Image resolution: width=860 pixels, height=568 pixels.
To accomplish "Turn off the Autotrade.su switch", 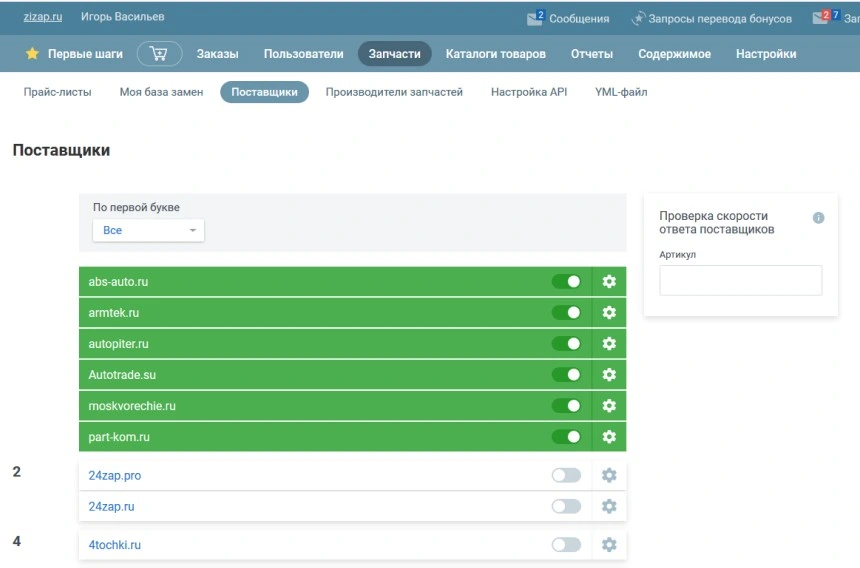I will pyautogui.click(x=566, y=375).
